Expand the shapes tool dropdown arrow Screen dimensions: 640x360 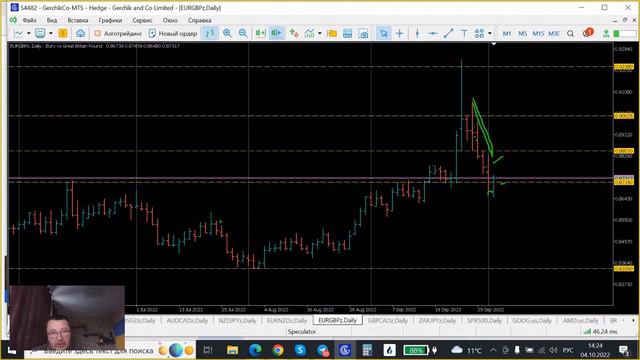coord(490,33)
